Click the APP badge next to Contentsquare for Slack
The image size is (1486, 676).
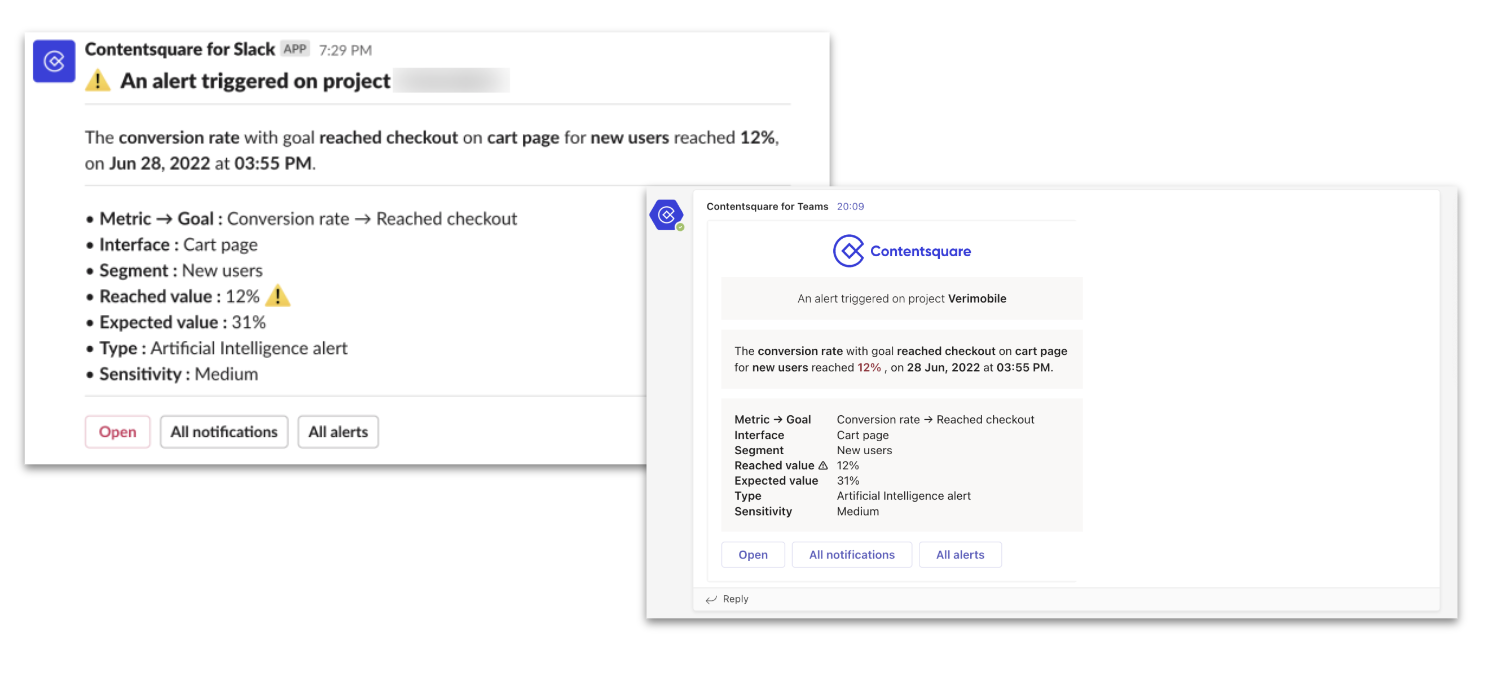click(x=295, y=48)
